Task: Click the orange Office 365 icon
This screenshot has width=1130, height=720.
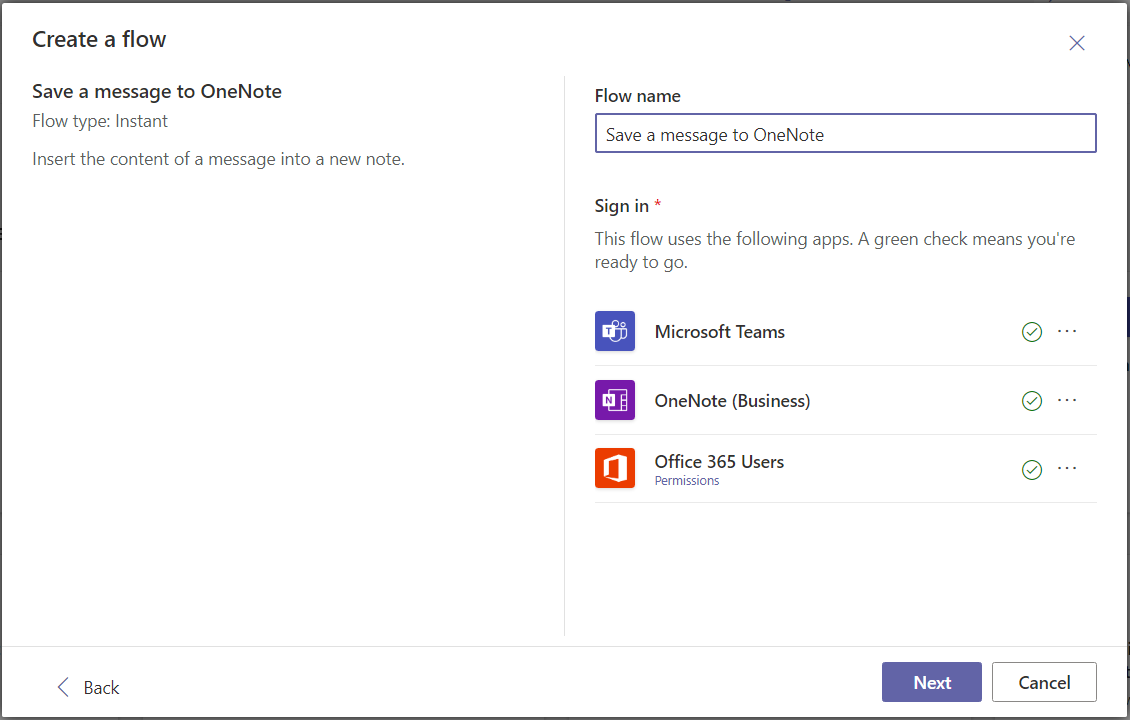Action: [614, 468]
